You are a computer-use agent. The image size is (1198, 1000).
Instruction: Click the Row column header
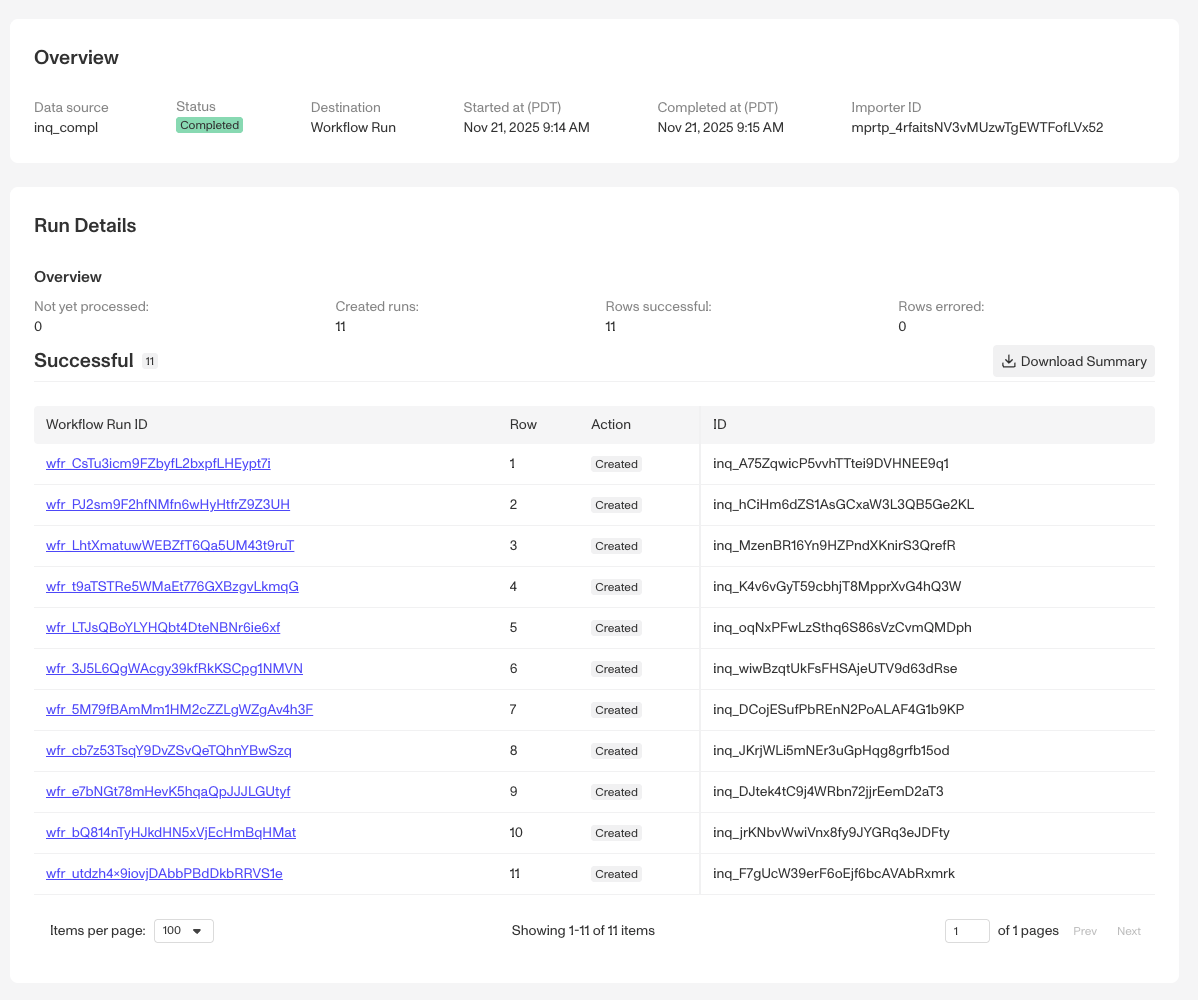click(523, 425)
